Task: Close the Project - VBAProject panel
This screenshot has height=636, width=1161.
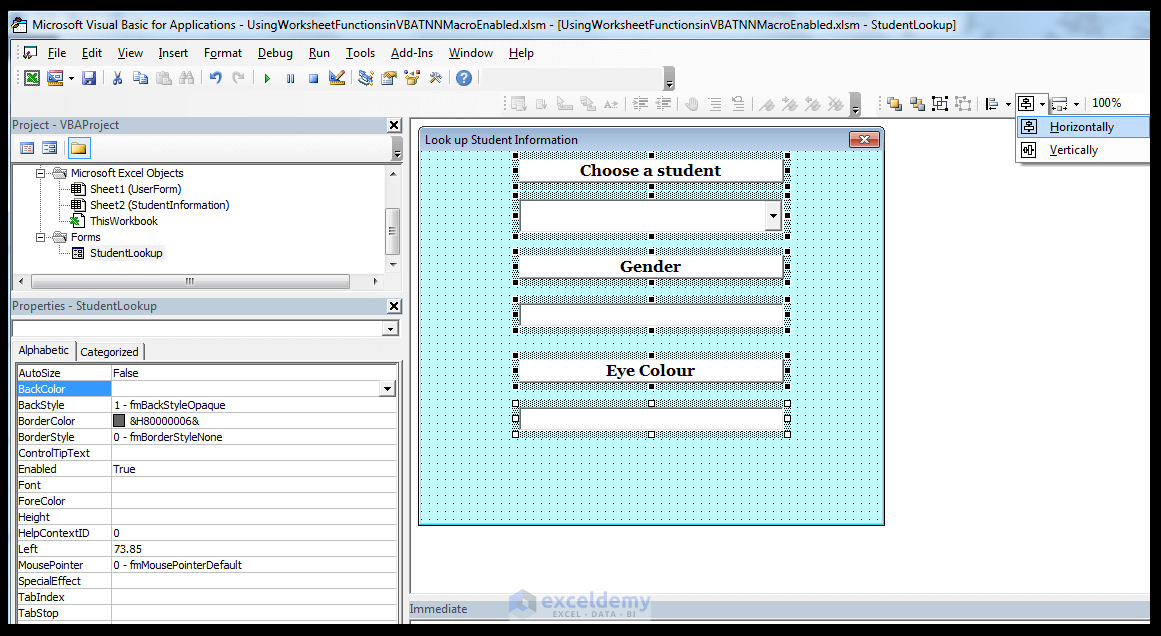Action: point(394,125)
